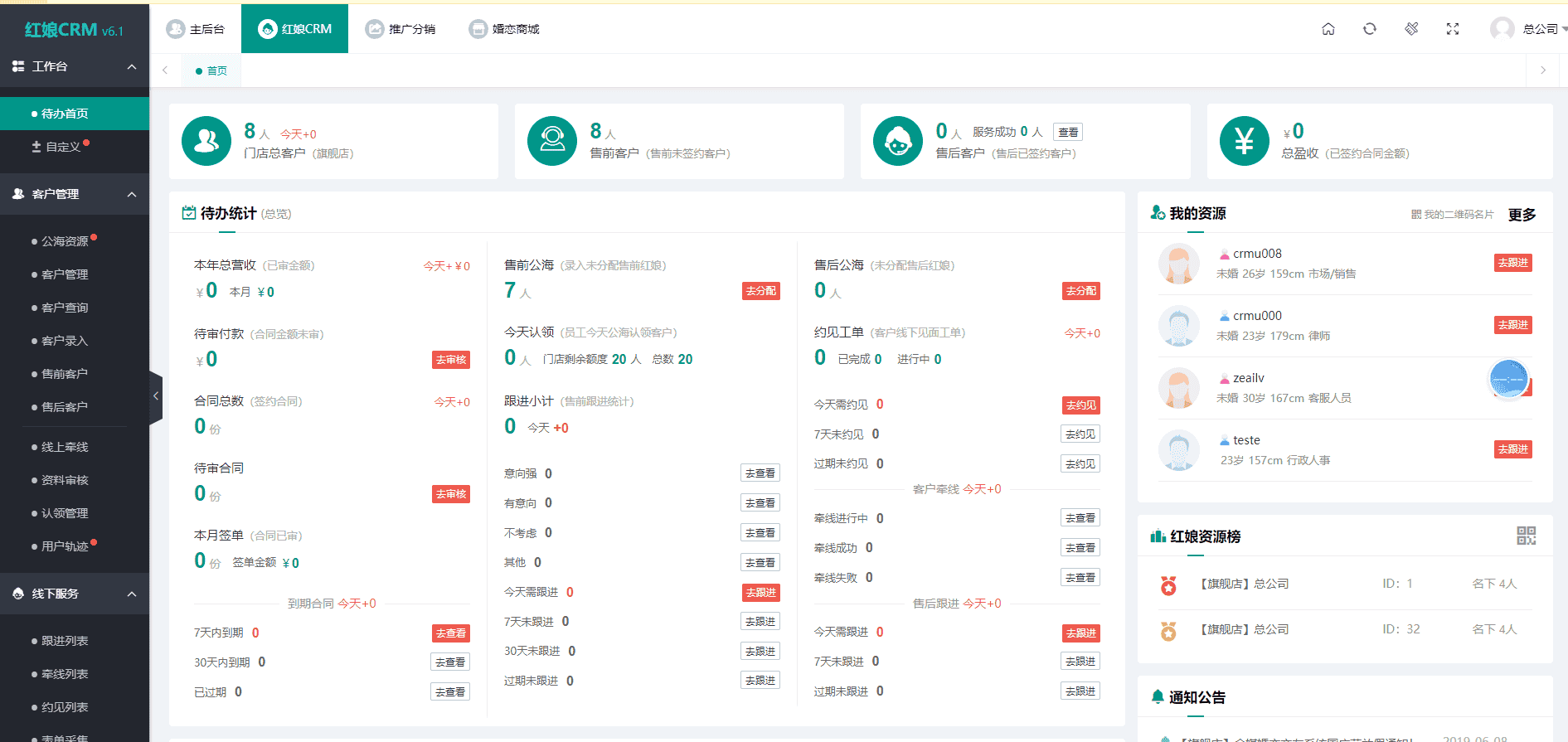This screenshot has width=1568, height=742.
Task: Click the refresh icon in top toolbar
Action: pos(1370,29)
